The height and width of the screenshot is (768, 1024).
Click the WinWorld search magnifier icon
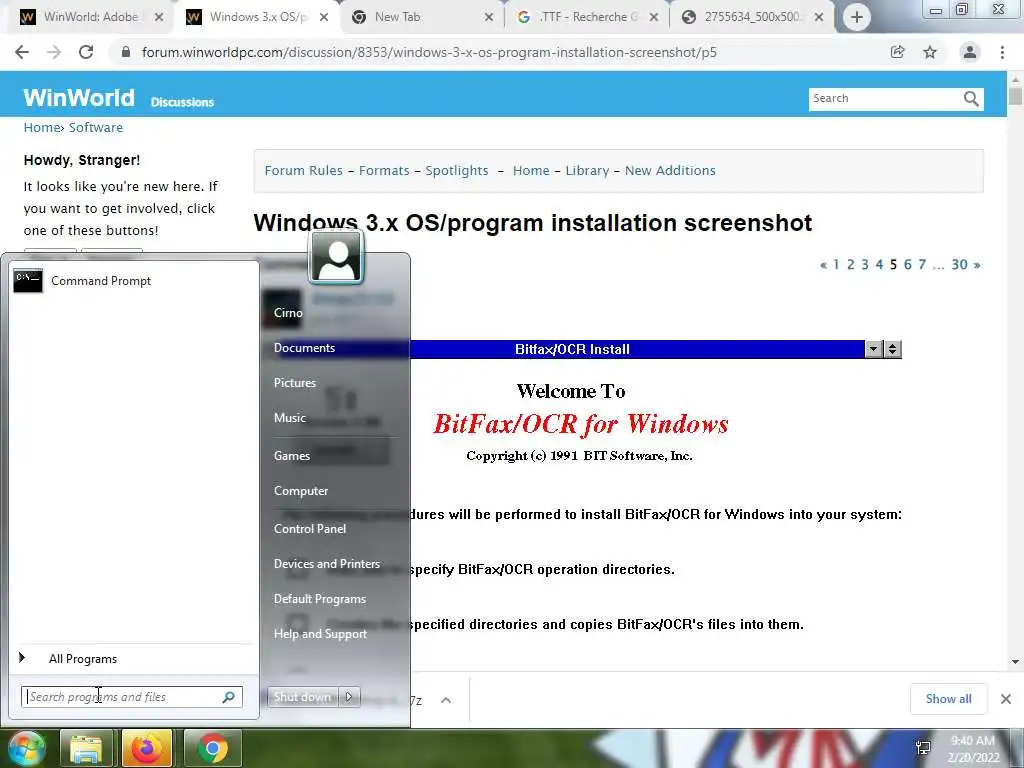tap(971, 99)
